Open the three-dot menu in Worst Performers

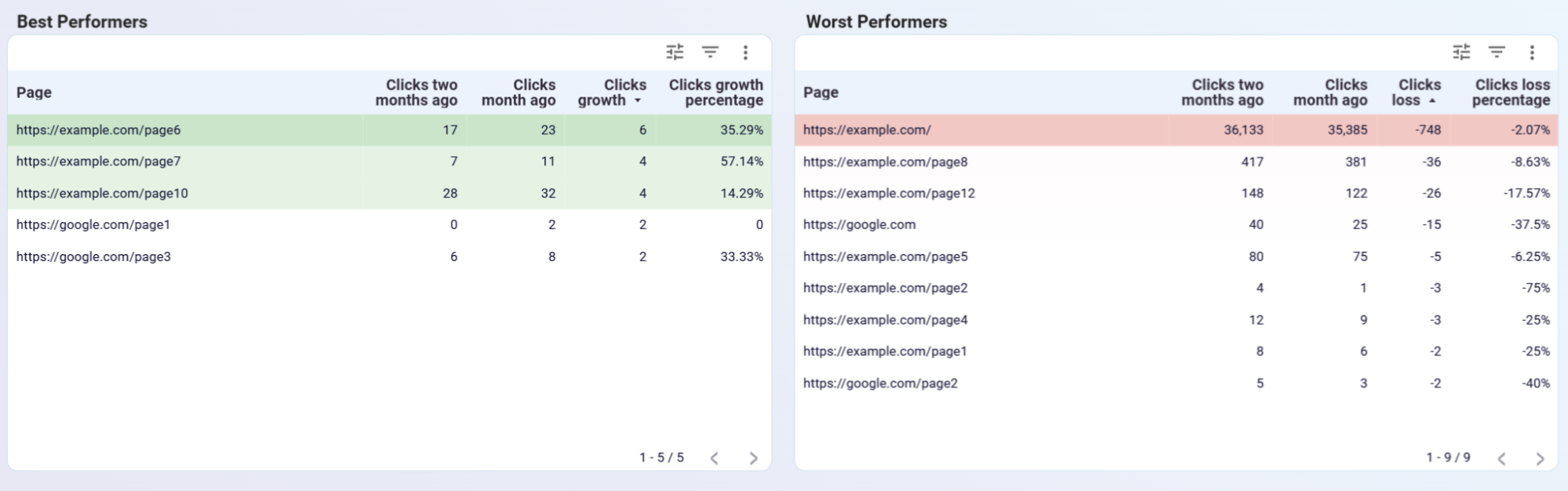point(1532,53)
